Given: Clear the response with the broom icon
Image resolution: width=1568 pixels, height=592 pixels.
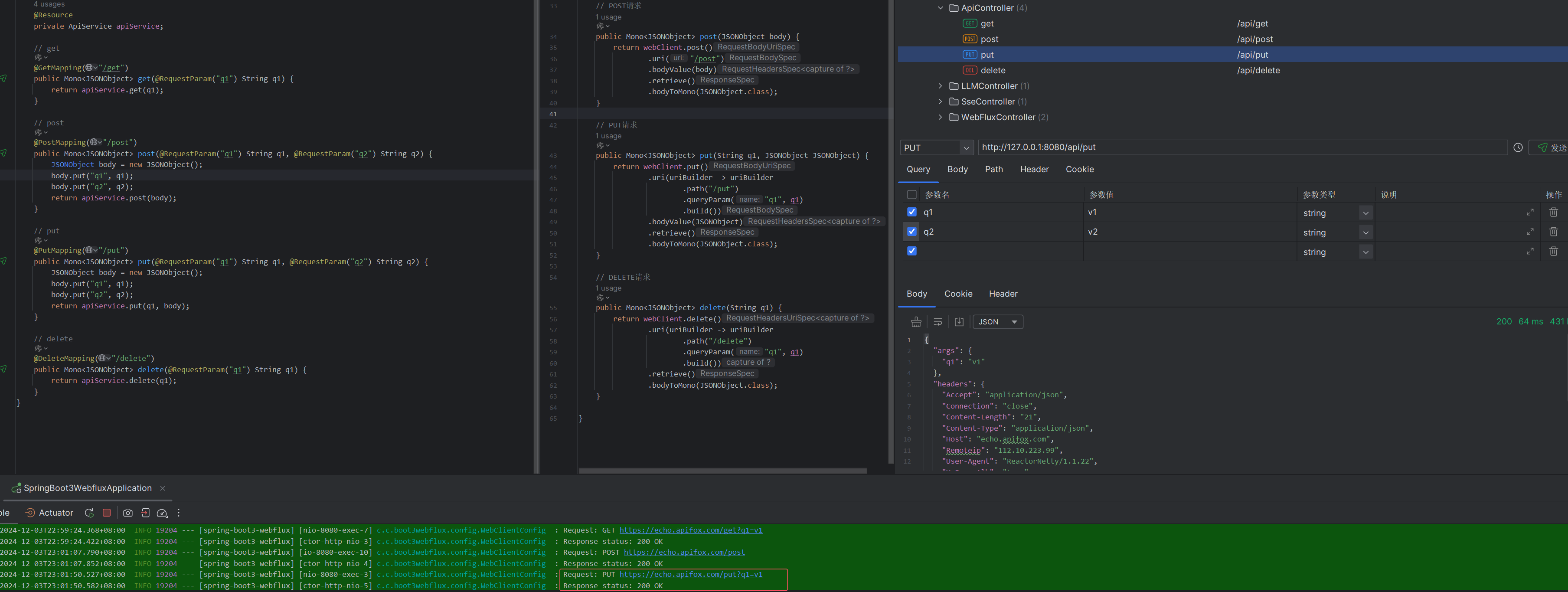Looking at the screenshot, I should point(916,322).
